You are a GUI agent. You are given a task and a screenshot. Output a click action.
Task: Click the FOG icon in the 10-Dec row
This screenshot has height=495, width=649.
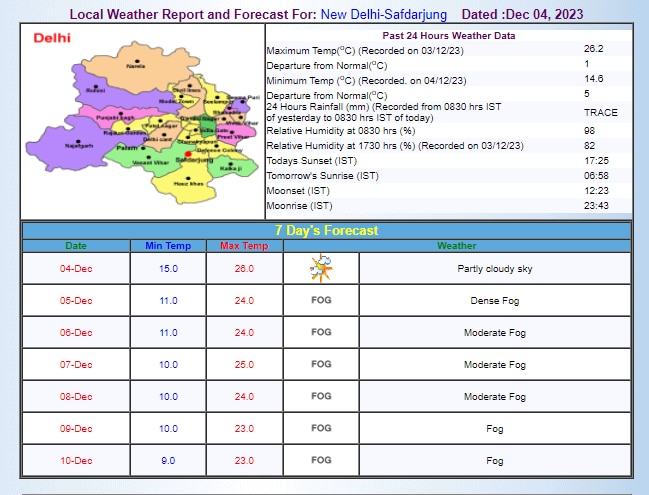pos(321,460)
